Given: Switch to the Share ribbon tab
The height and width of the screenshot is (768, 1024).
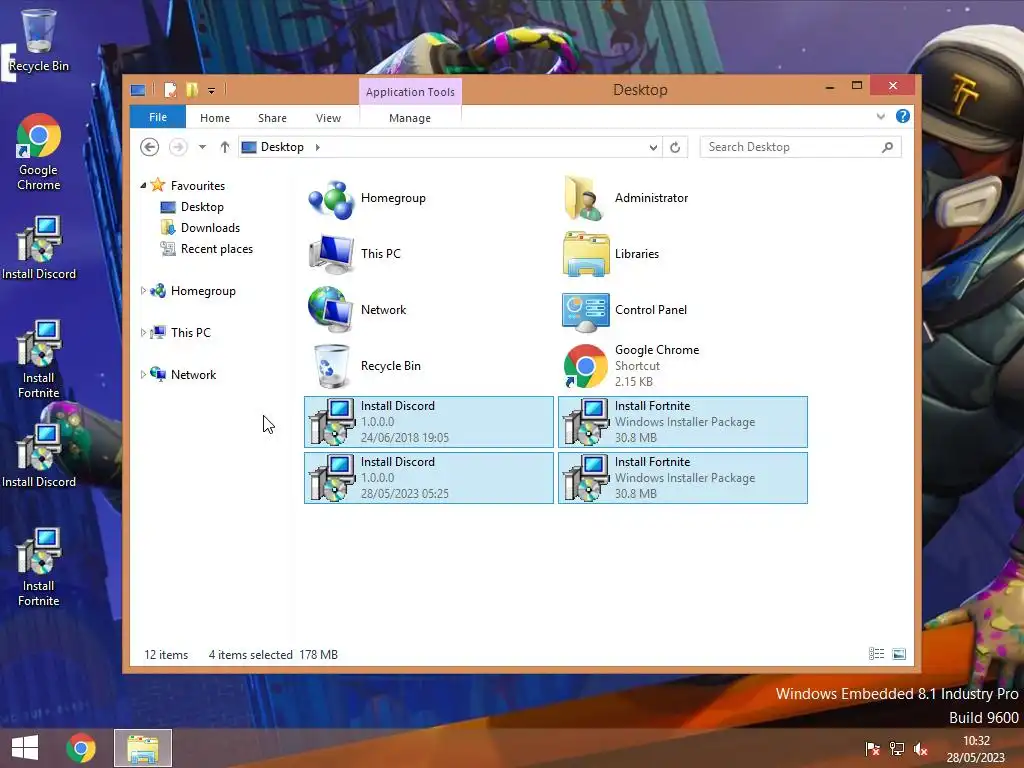Looking at the screenshot, I should click(x=272, y=118).
